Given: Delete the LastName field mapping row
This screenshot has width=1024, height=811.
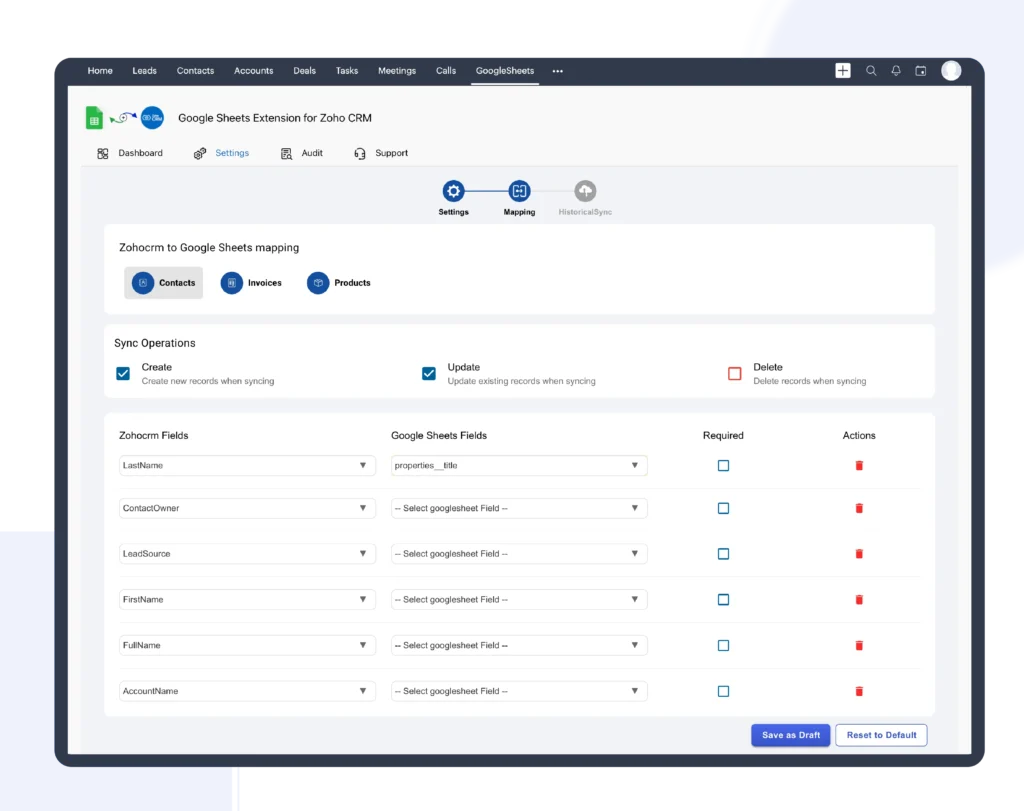Looking at the screenshot, I should coord(858,465).
